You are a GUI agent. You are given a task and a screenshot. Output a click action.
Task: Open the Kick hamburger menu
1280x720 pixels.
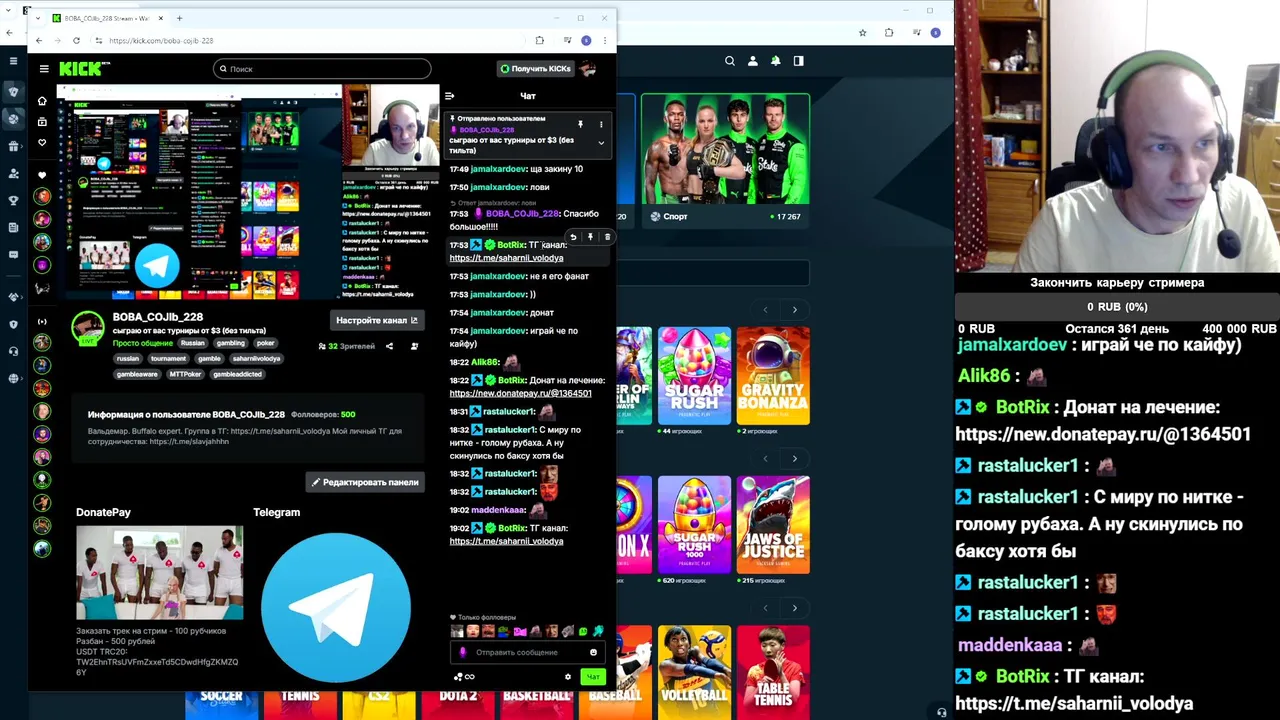44,69
